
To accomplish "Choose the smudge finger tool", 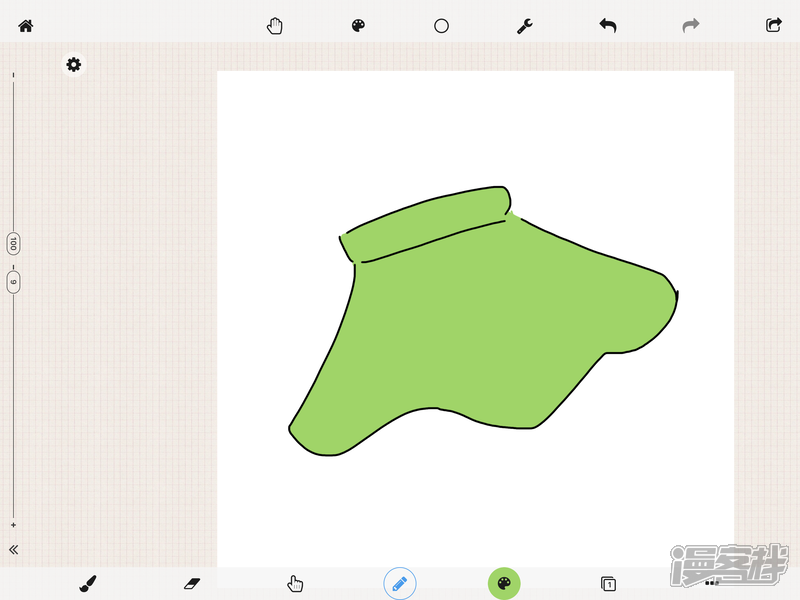I will pyautogui.click(x=295, y=583).
